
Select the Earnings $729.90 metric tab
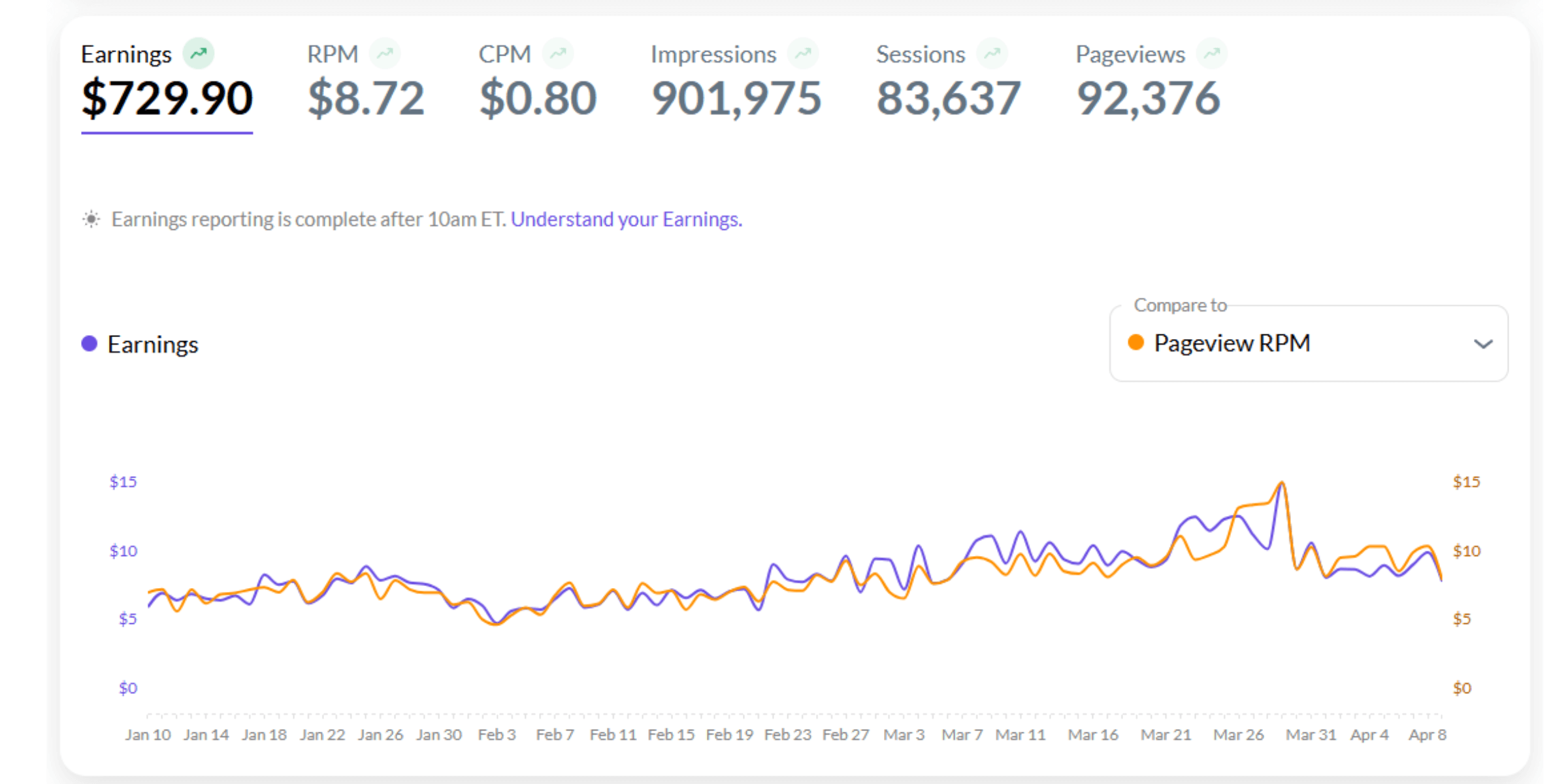point(167,98)
